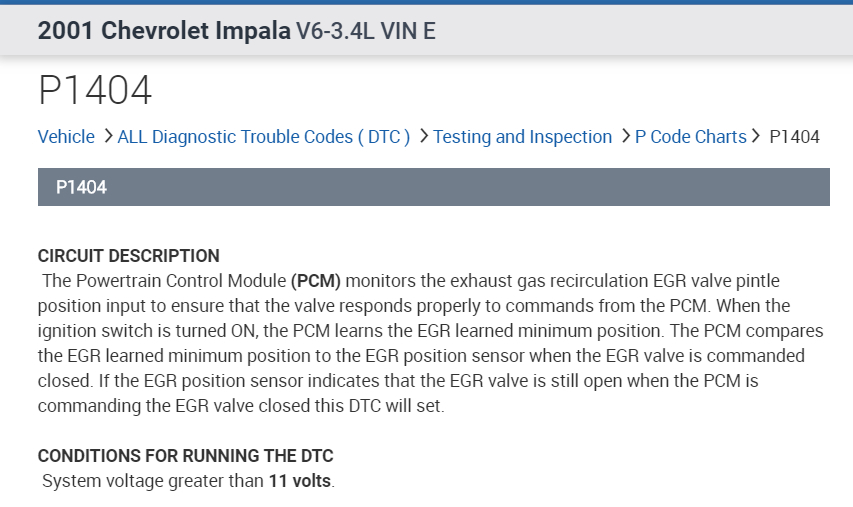Open ALL Diagnostic Trouble Codes (DTC) link

pos(264,137)
